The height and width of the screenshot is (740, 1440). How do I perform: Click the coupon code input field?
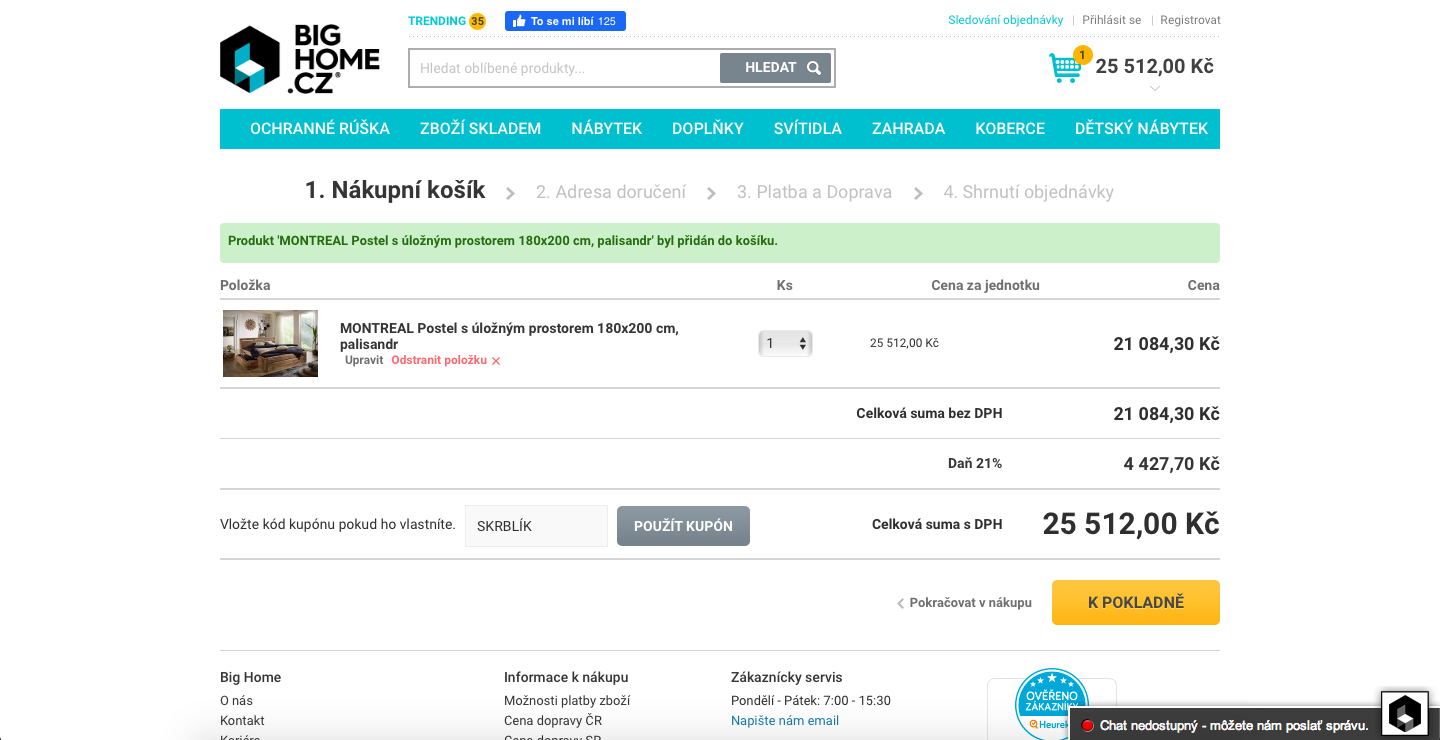[536, 526]
